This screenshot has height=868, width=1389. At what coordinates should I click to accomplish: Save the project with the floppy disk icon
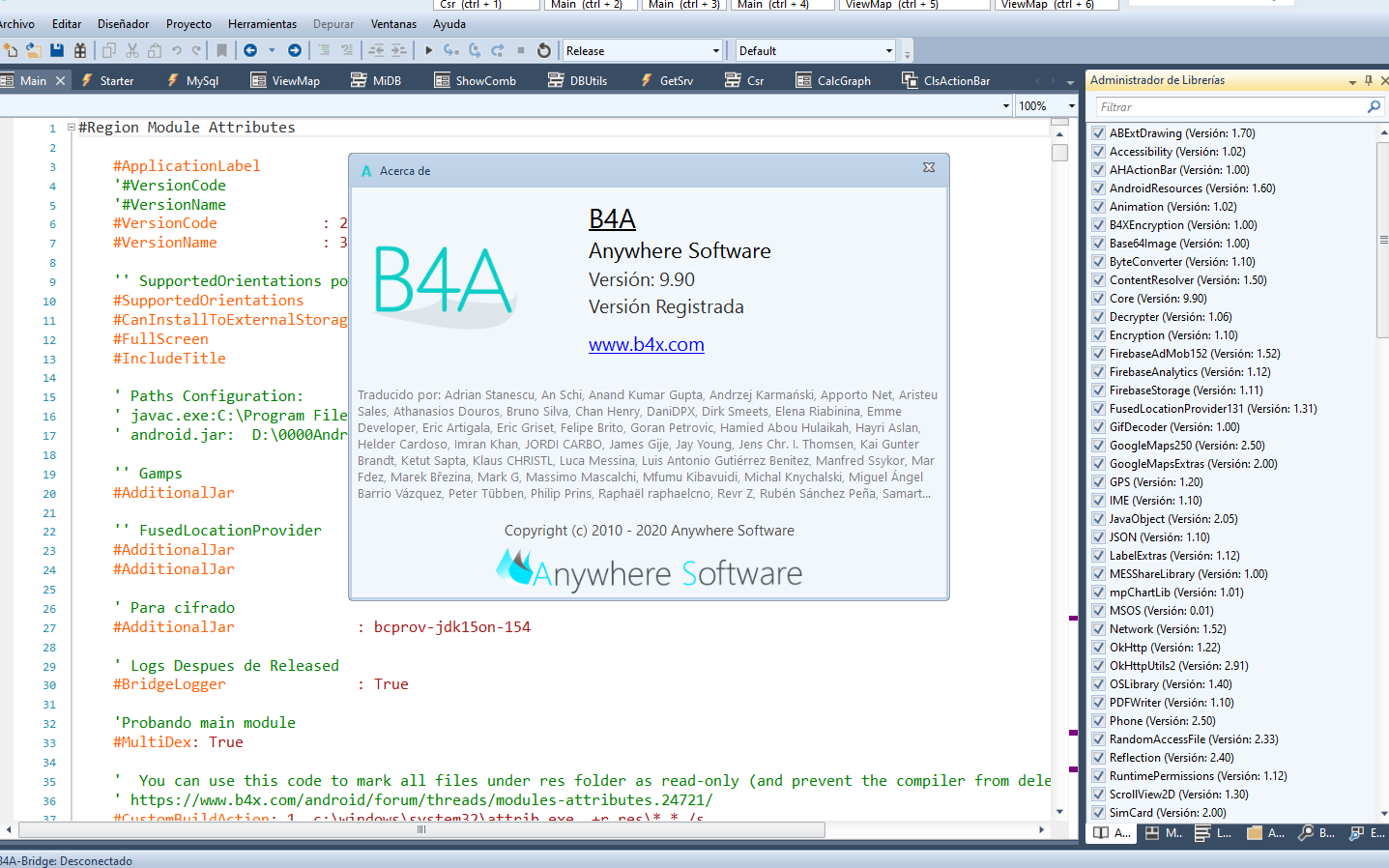(57, 50)
